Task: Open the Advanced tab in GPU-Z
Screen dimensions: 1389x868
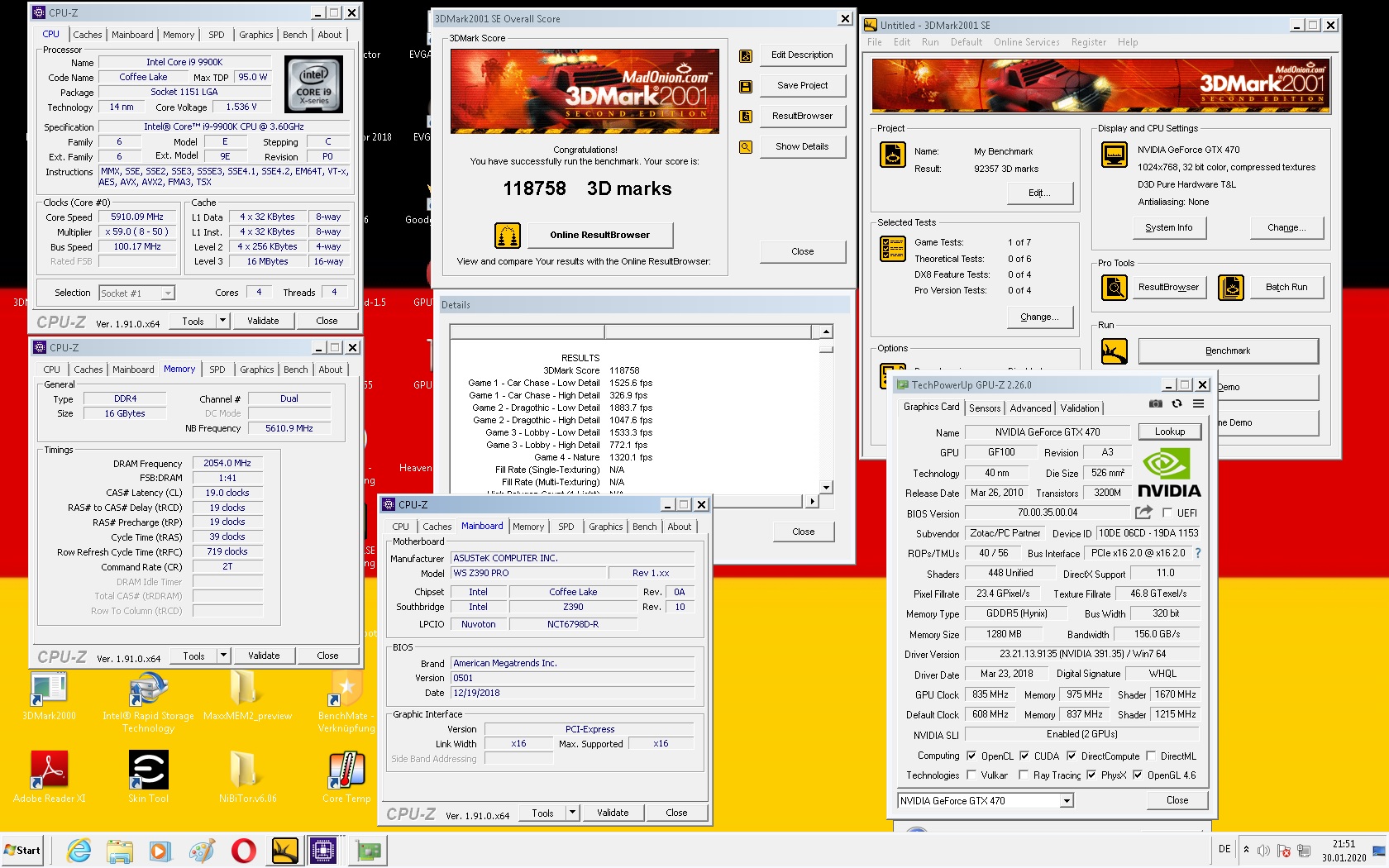Action: click(x=1030, y=408)
